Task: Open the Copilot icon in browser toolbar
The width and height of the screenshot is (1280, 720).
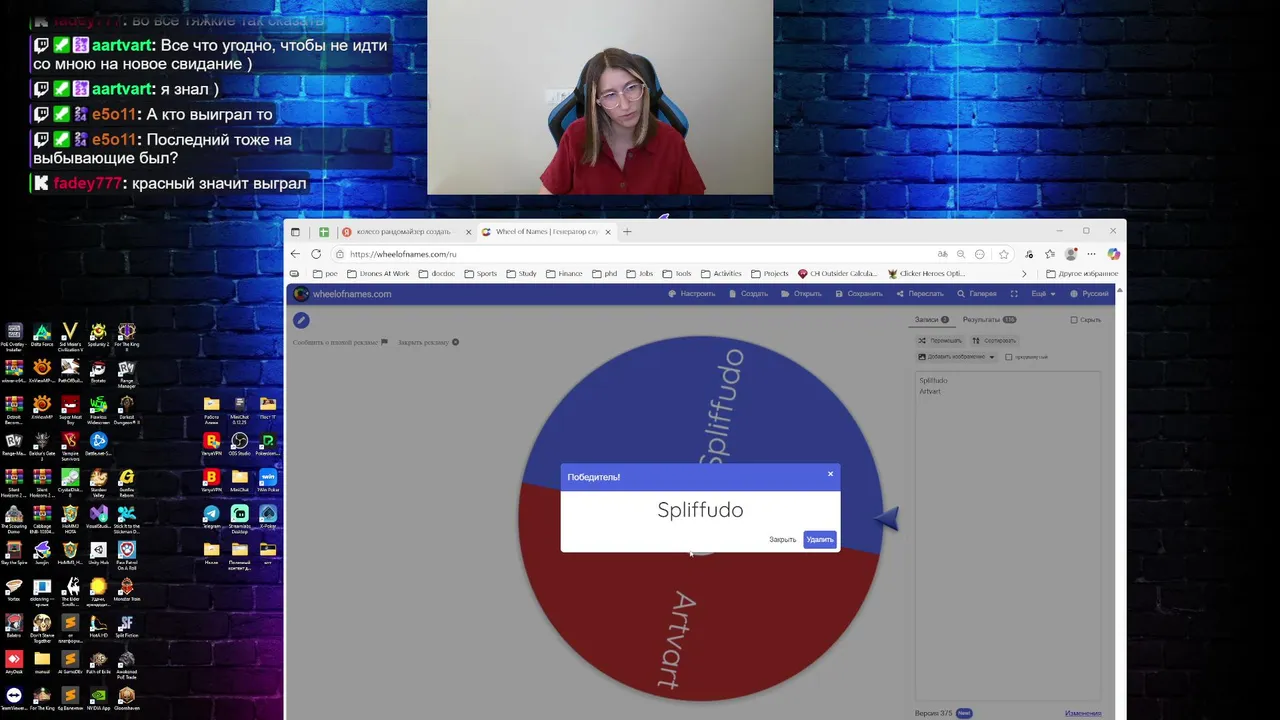Action: 1113,254
